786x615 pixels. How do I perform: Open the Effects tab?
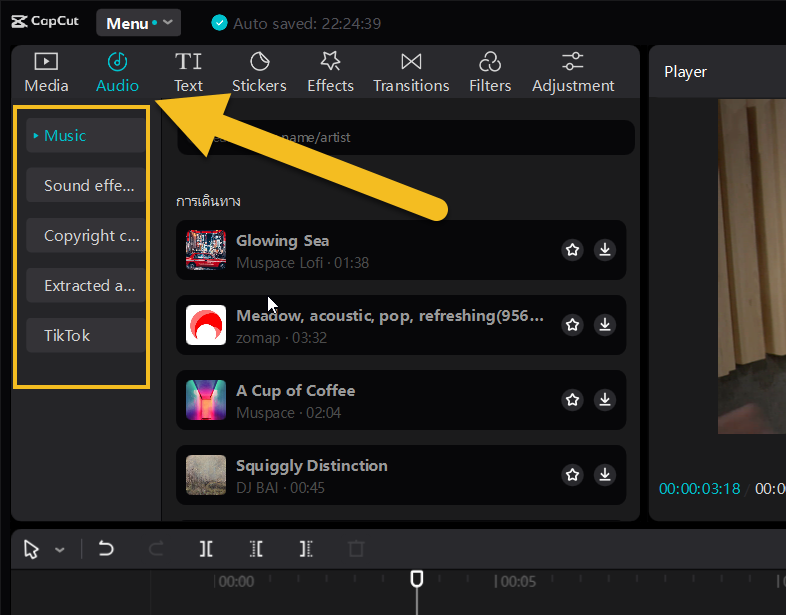[x=330, y=73]
